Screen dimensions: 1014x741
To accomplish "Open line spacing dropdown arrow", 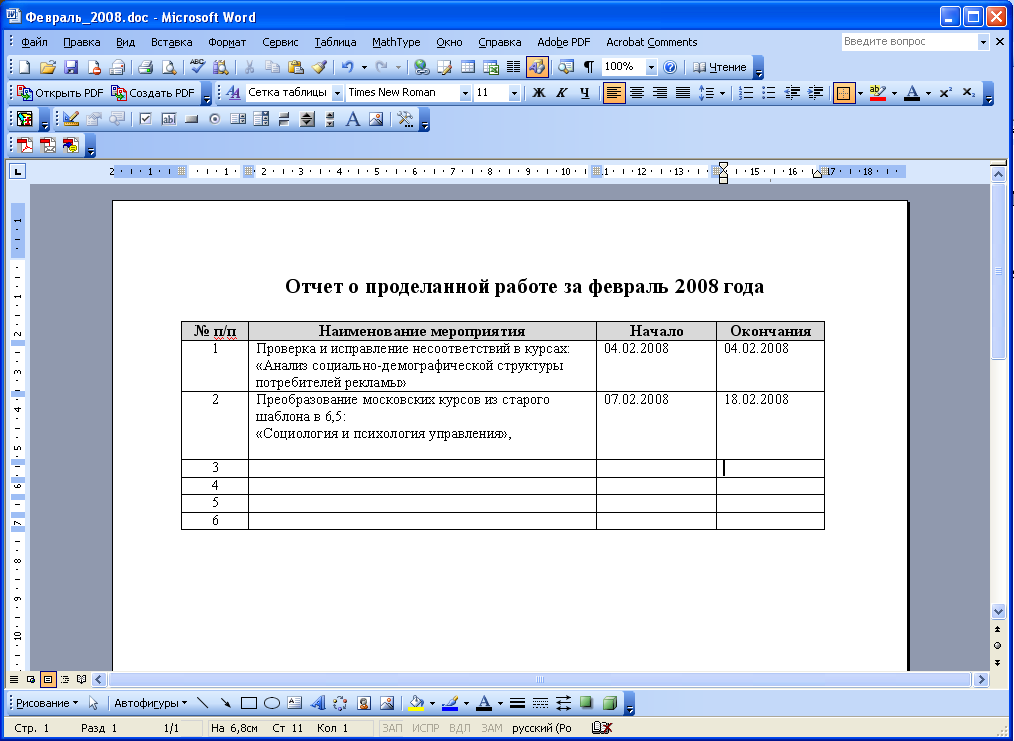I will [722, 94].
